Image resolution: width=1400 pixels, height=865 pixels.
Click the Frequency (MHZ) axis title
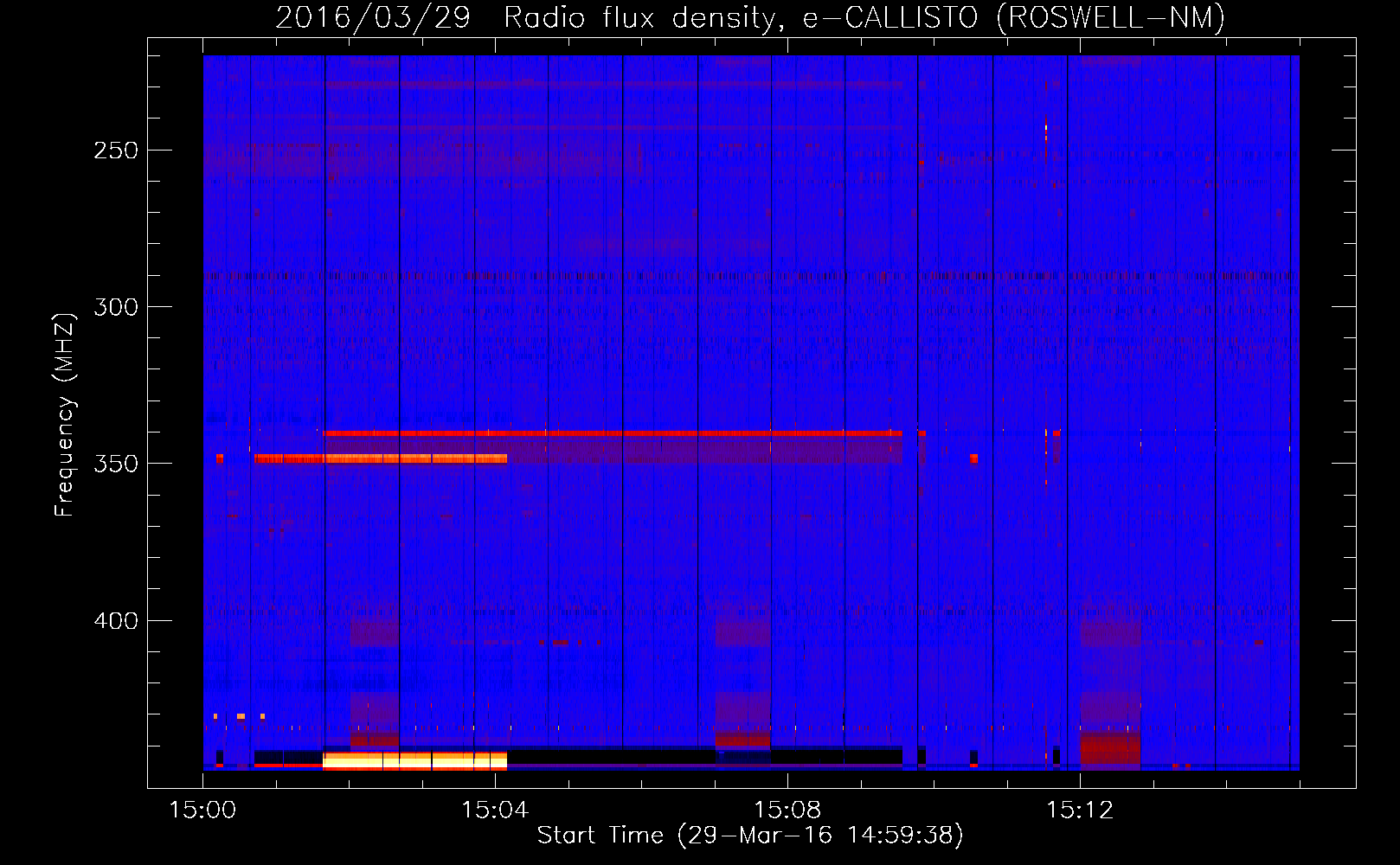[x=65, y=414]
